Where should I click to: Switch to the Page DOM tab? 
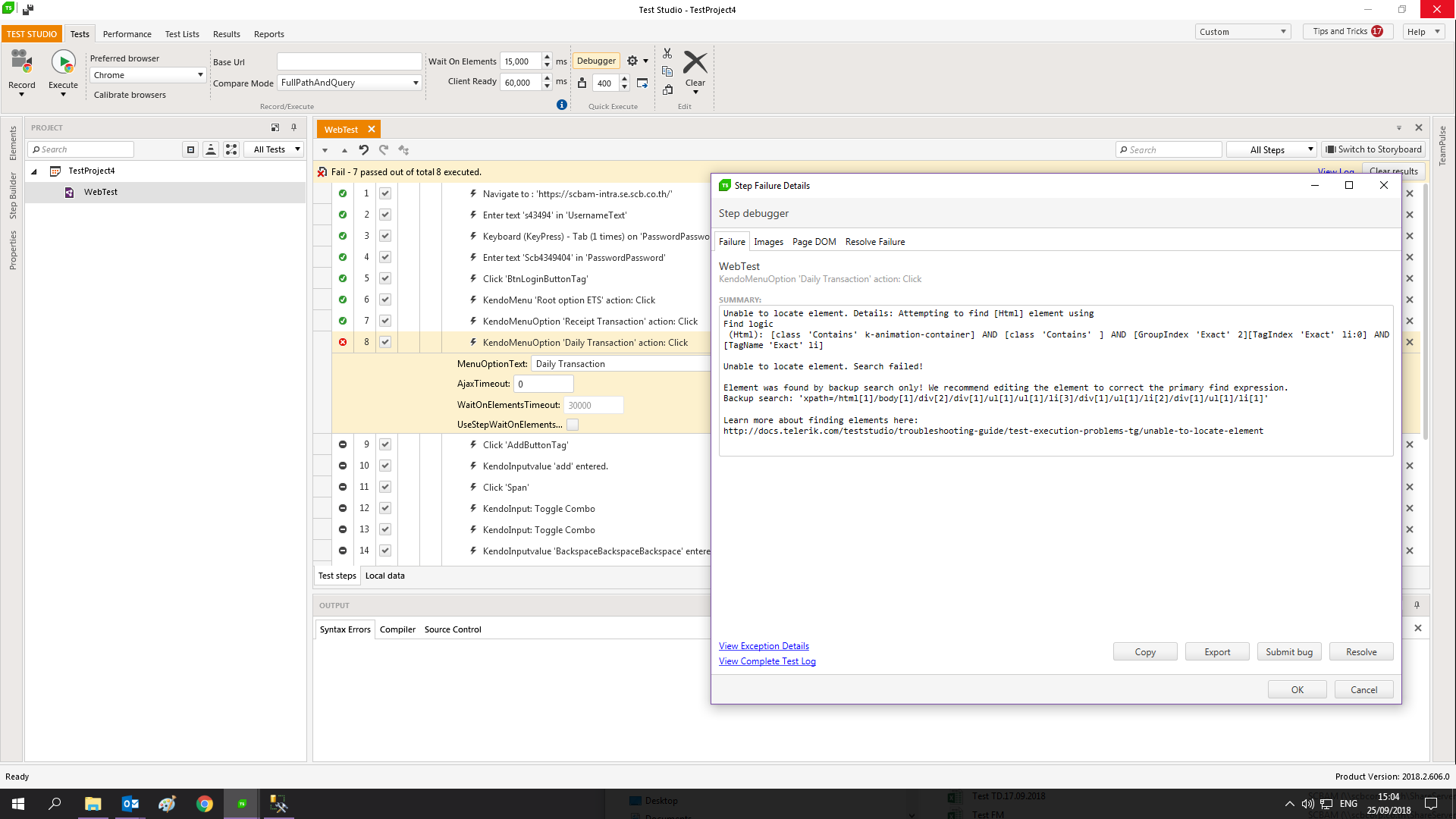814,242
